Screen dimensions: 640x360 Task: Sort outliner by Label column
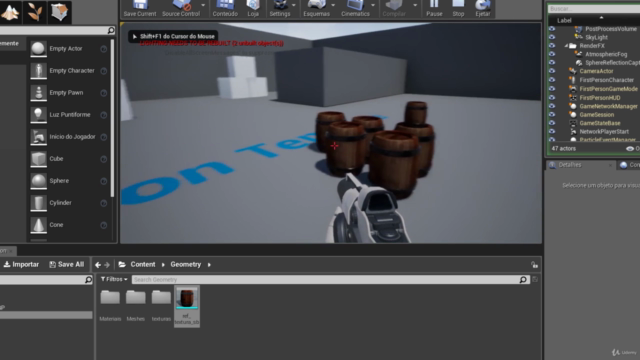click(x=564, y=20)
